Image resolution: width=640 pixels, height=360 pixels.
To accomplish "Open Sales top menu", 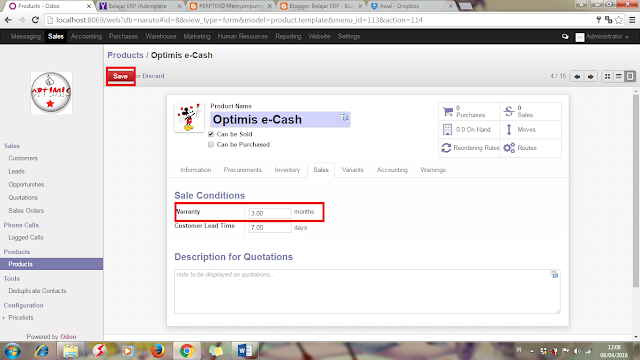I will (x=56, y=36).
